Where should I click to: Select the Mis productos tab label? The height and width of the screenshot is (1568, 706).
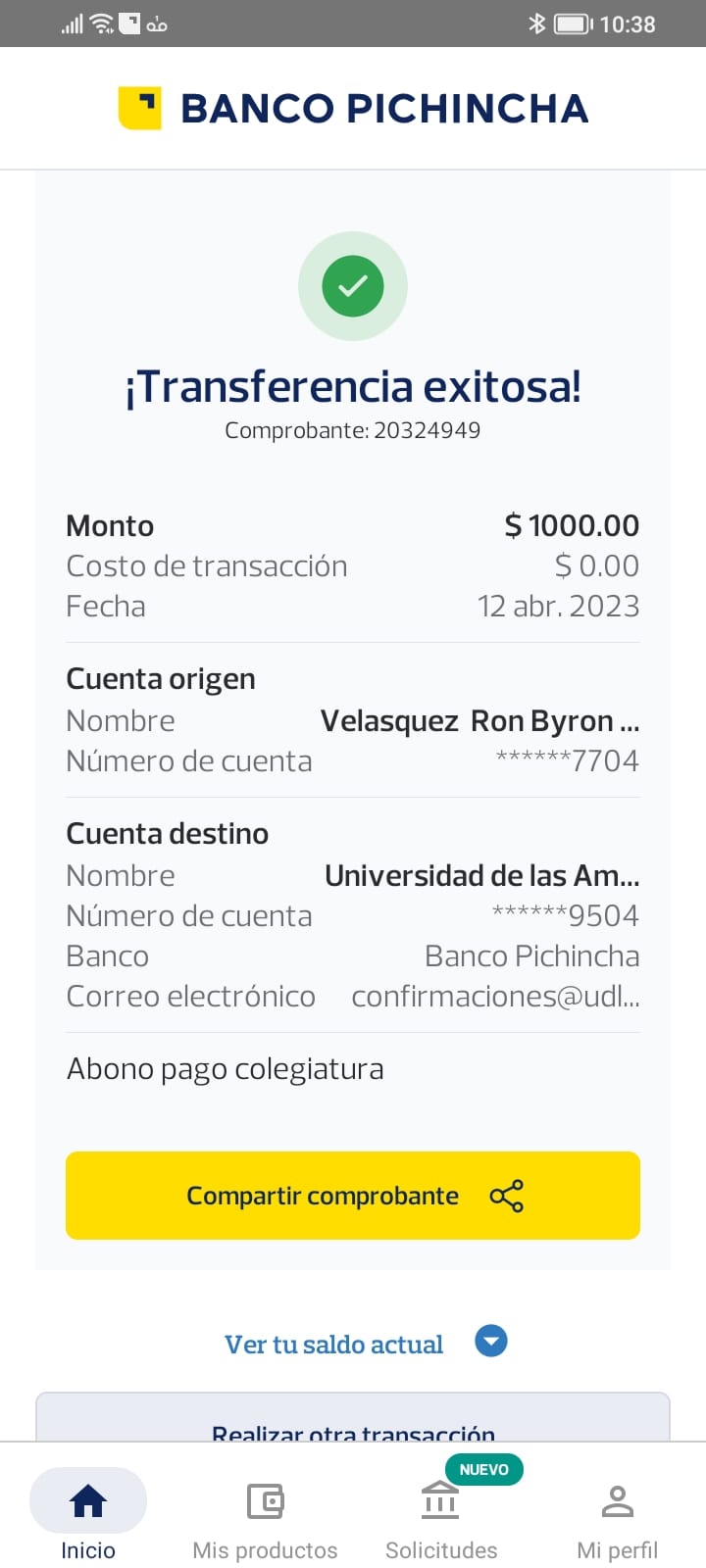pos(265,1550)
